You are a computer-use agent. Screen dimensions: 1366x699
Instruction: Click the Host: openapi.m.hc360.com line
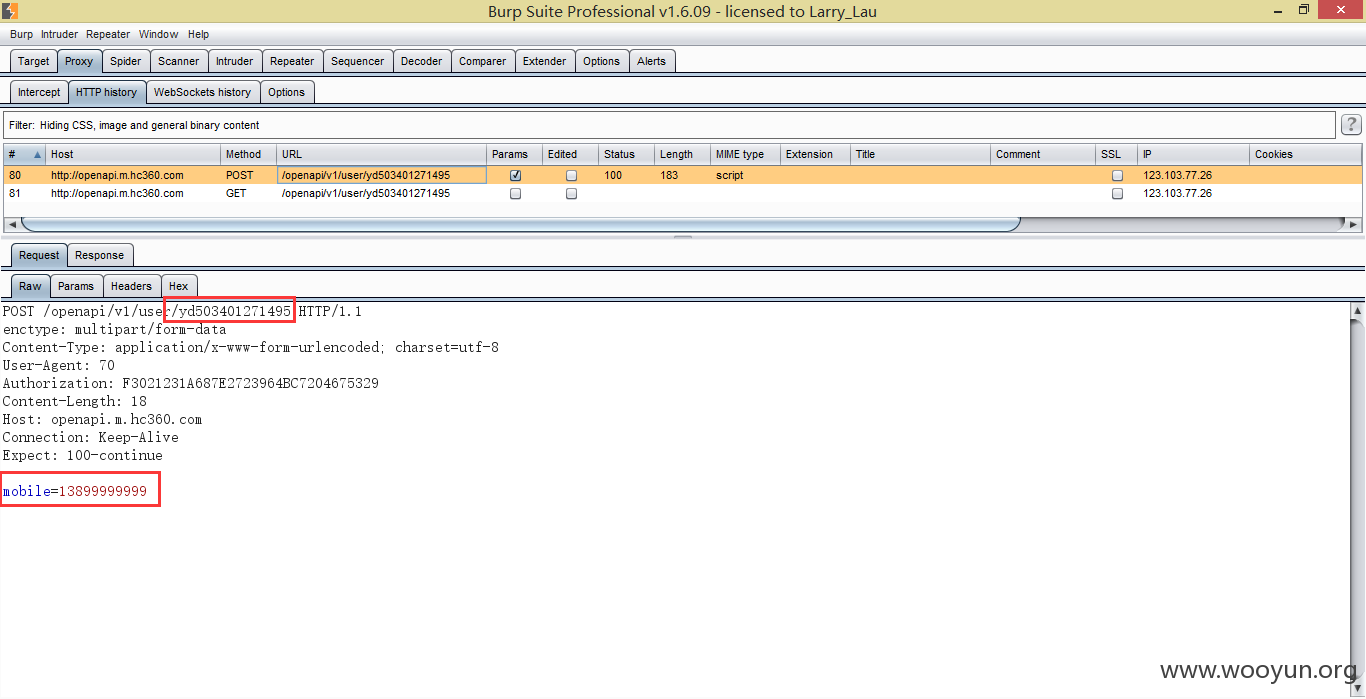point(102,419)
